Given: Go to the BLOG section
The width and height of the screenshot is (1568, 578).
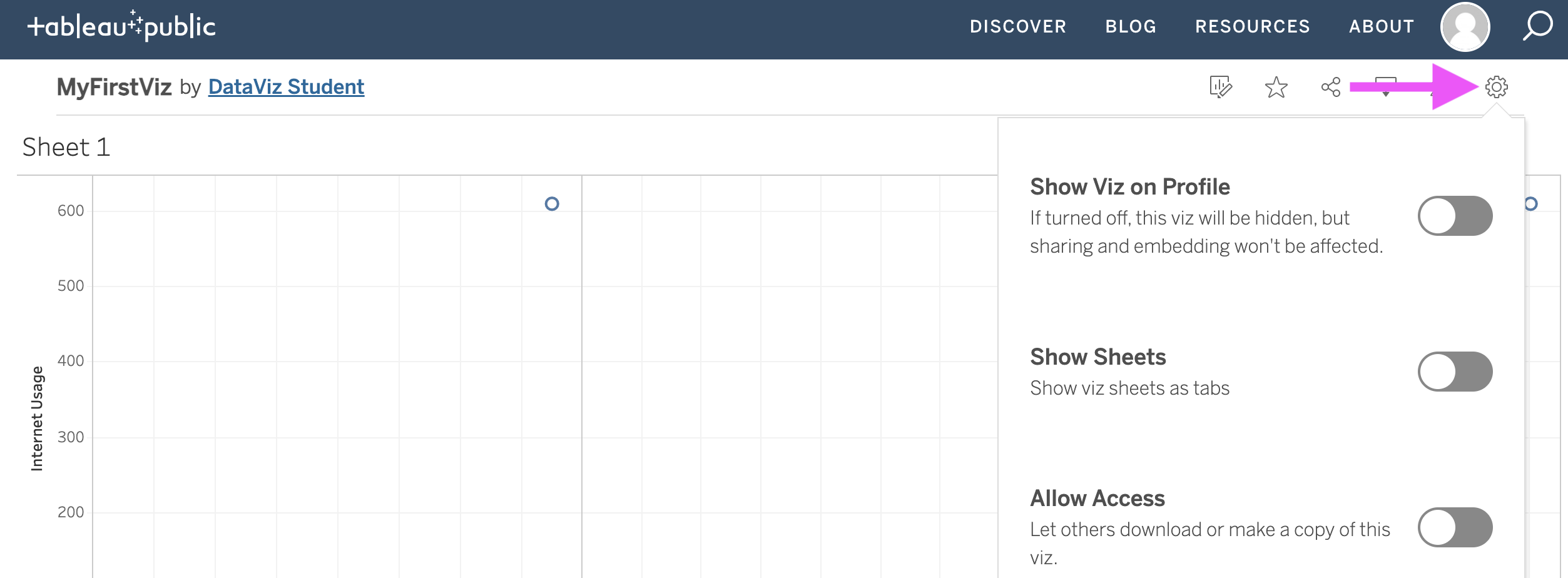Looking at the screenshot, I should (1131, 26).
